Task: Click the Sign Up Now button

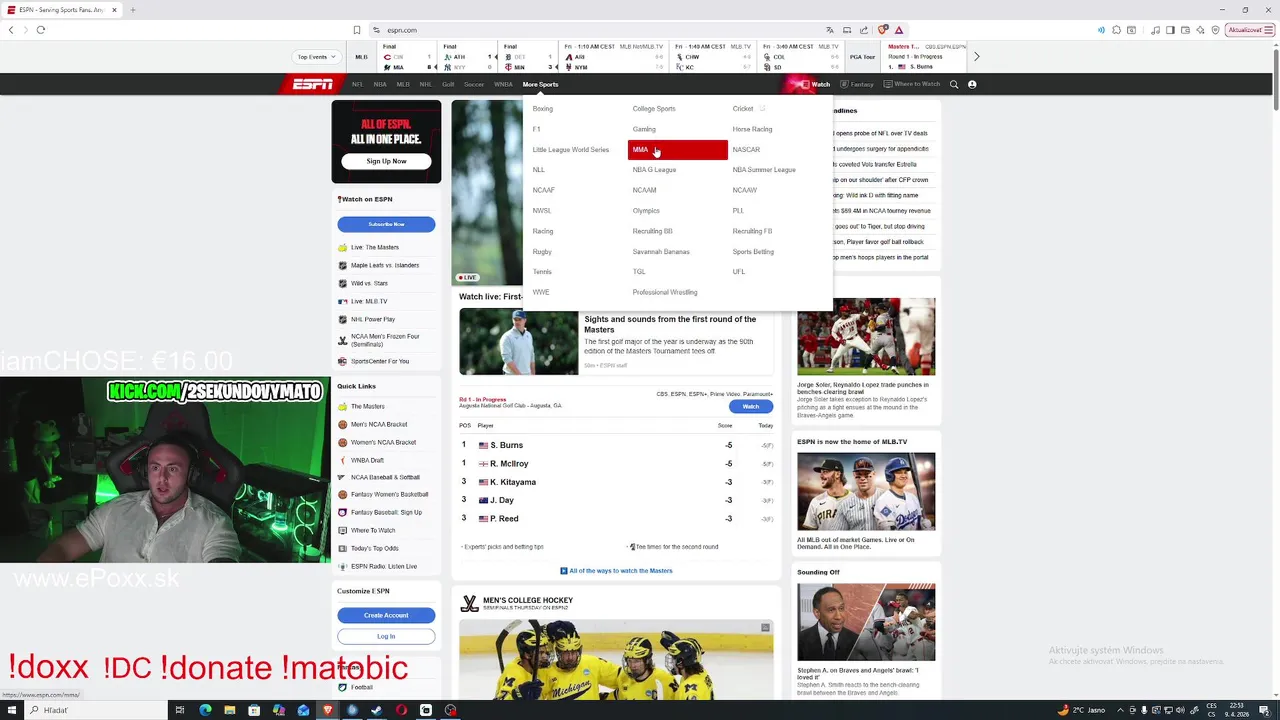Action: (x=386, y=161)
